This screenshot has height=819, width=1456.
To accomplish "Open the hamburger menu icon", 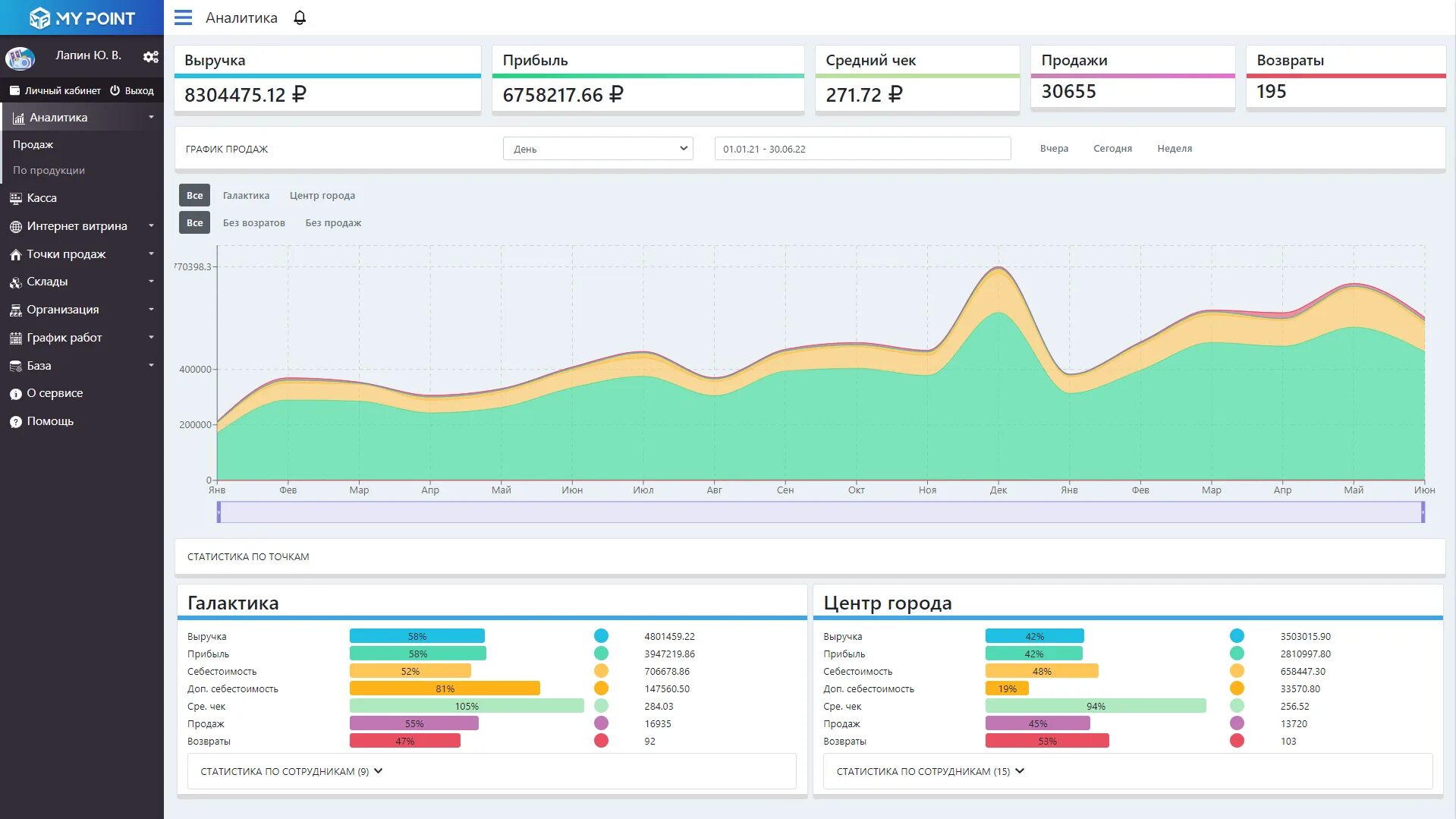I will 183,17.
